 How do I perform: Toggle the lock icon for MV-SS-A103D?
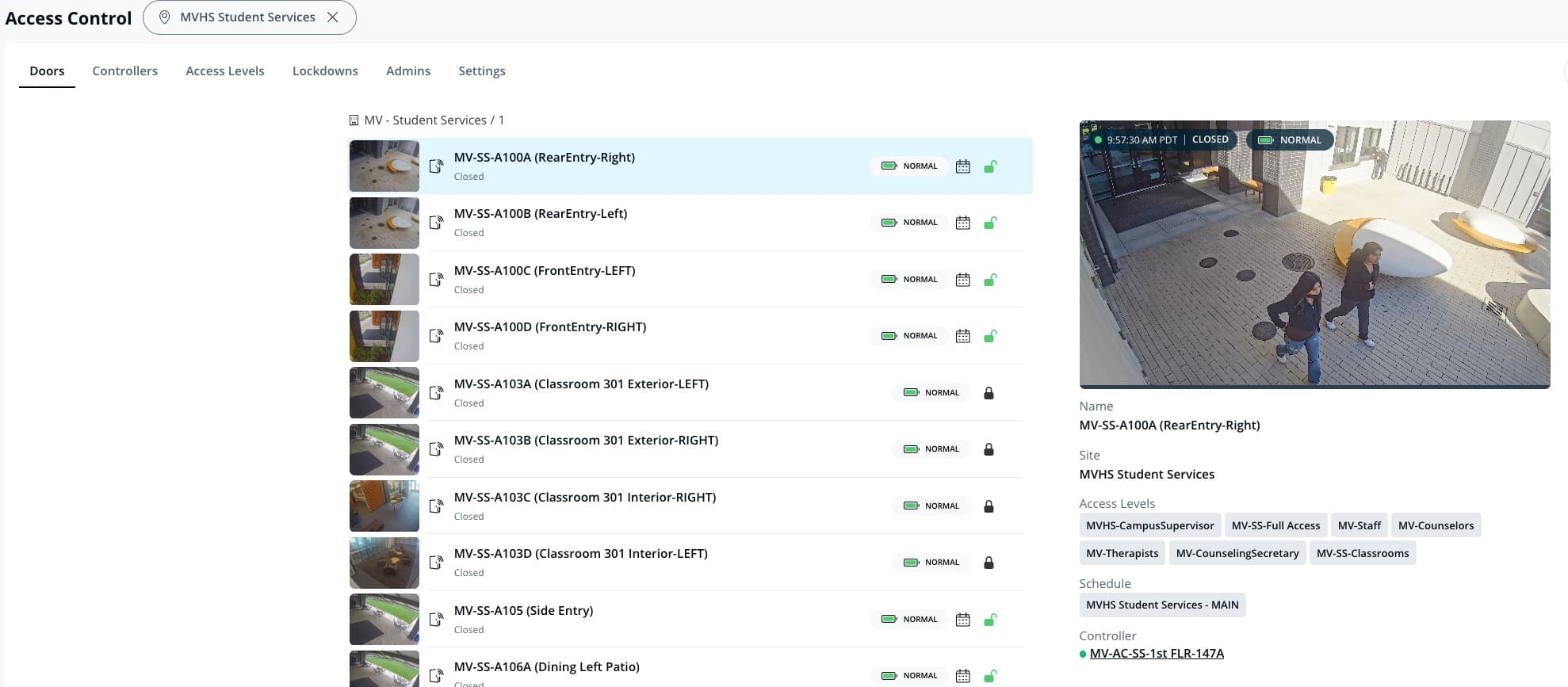click(x=989, y=563)
